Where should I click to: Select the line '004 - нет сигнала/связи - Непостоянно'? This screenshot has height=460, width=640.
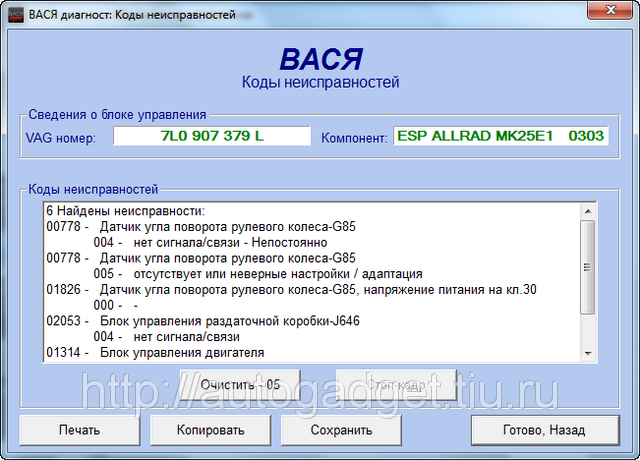click(210, 242)
